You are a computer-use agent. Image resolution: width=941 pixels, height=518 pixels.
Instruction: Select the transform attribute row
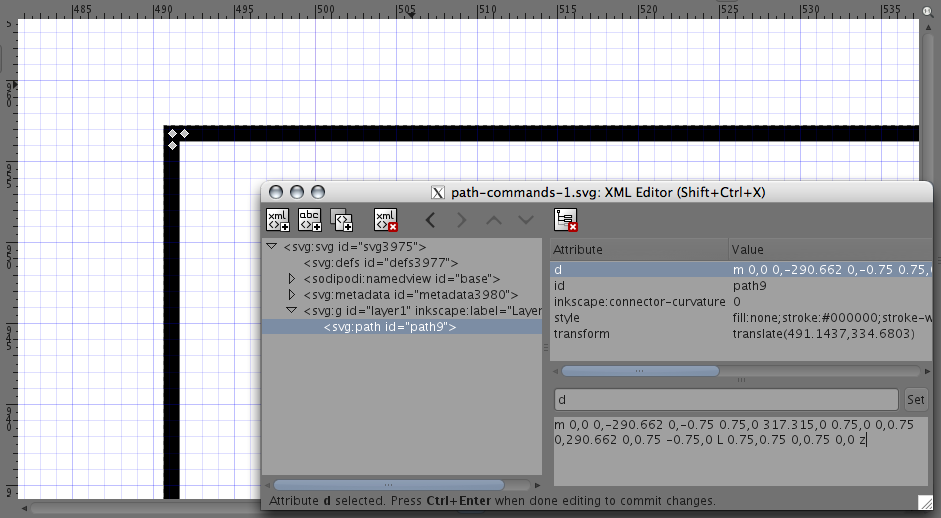(741, 334)
